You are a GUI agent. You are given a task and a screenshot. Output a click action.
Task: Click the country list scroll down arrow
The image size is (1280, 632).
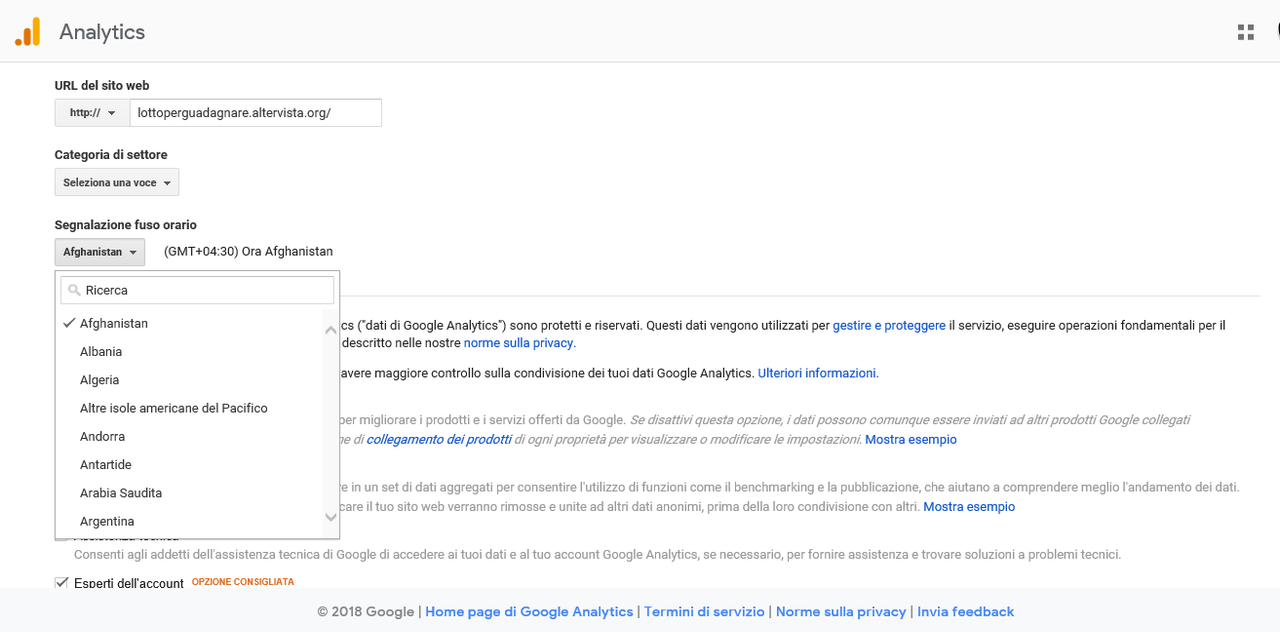[331, 517]
